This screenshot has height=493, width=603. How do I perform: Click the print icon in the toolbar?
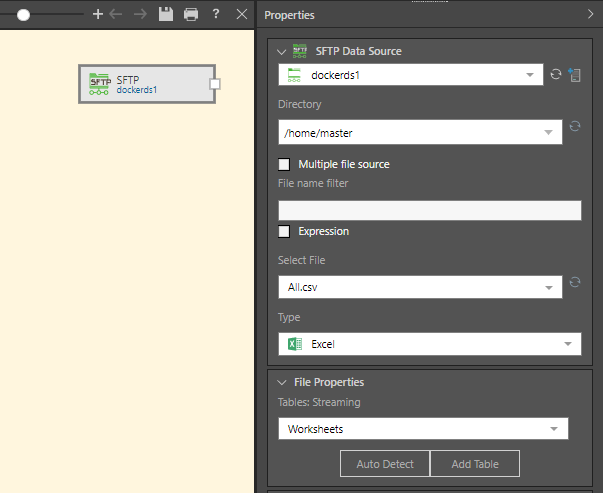(x=190, y=15)
